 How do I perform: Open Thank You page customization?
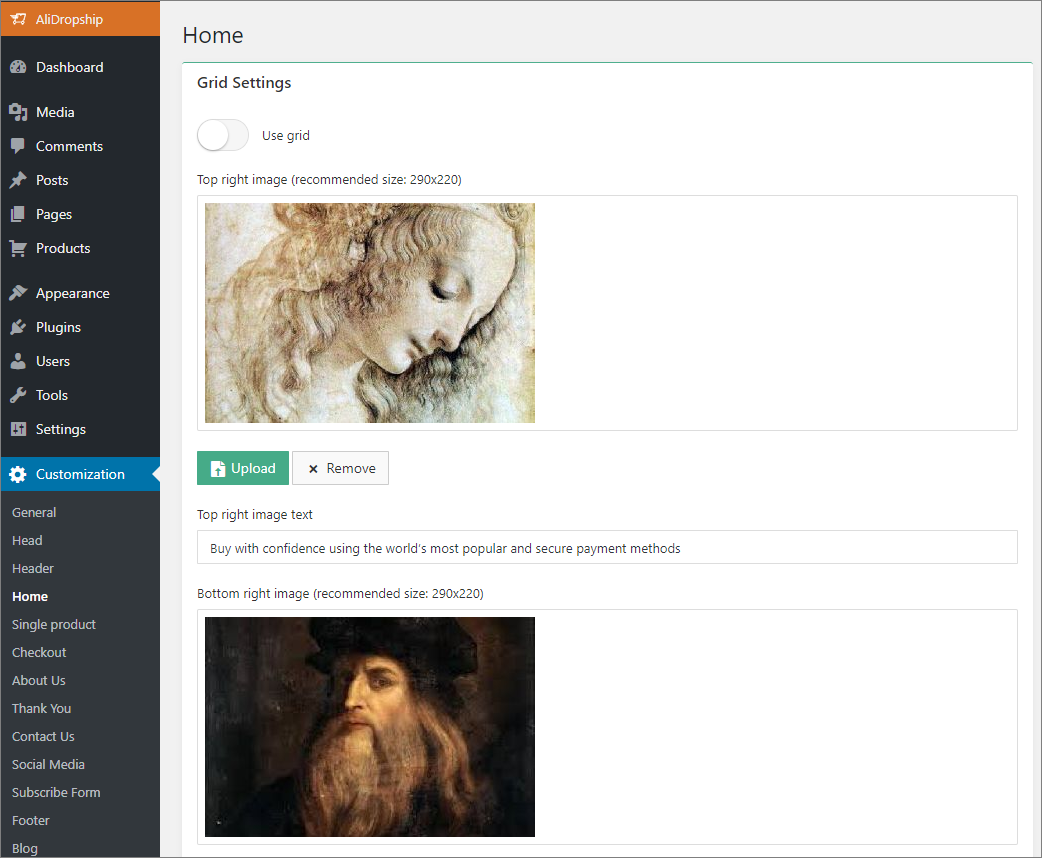tap(41, 708)
